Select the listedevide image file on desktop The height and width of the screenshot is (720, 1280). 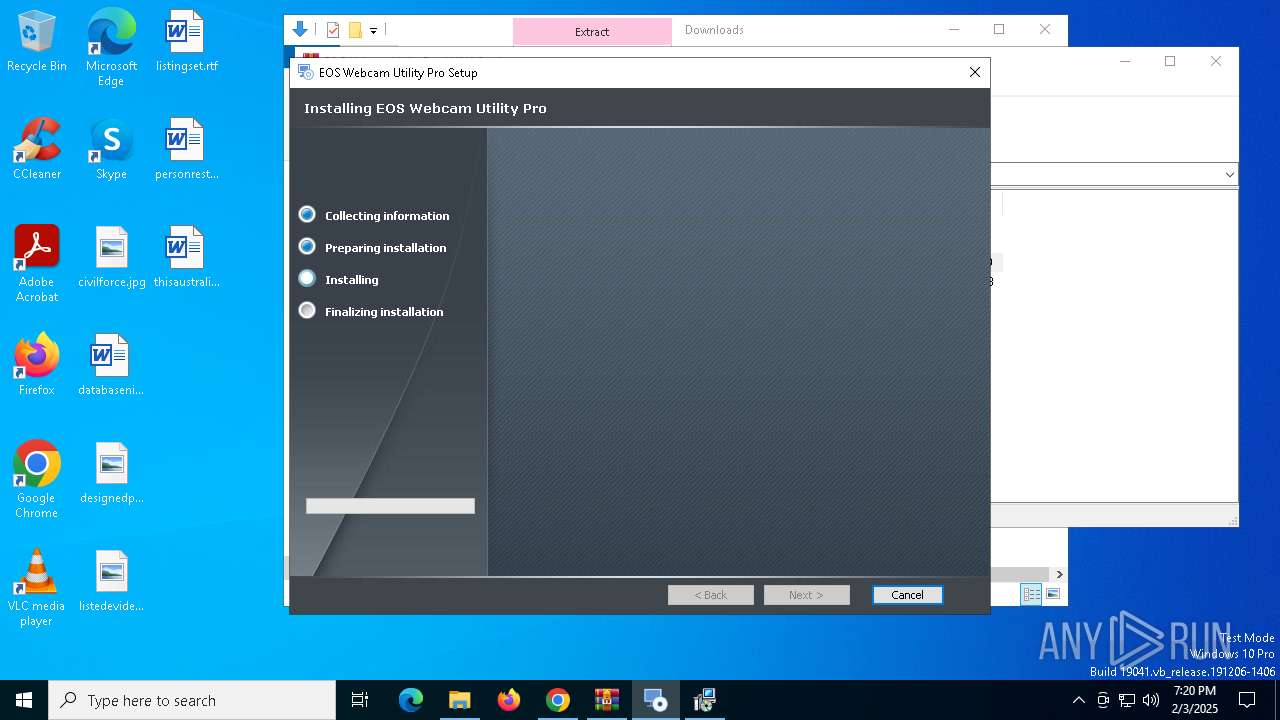(111, 582)
